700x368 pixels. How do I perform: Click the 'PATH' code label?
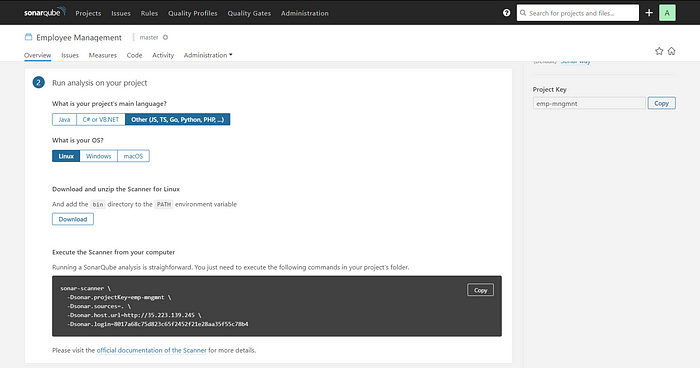(x=164, y=205)
